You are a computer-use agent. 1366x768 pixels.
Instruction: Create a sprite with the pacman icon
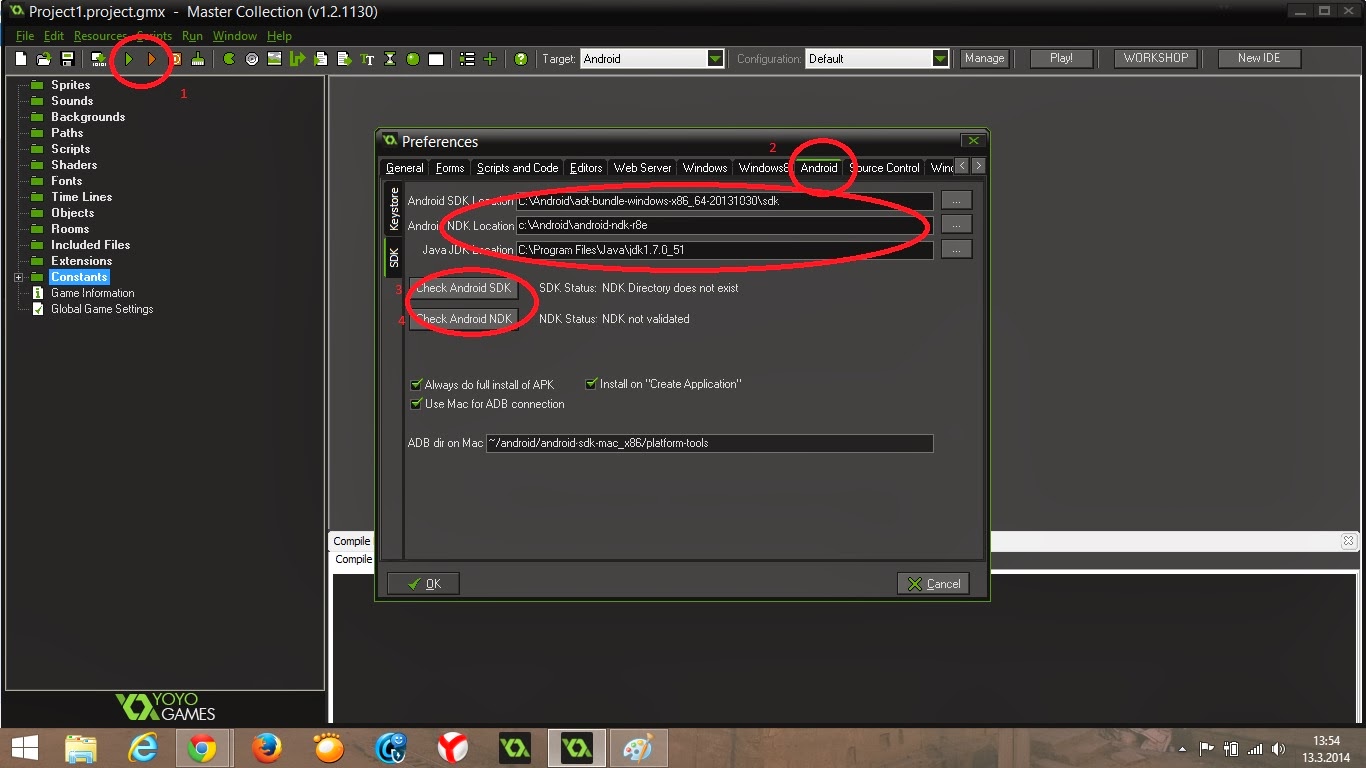[x=229, y=59]
